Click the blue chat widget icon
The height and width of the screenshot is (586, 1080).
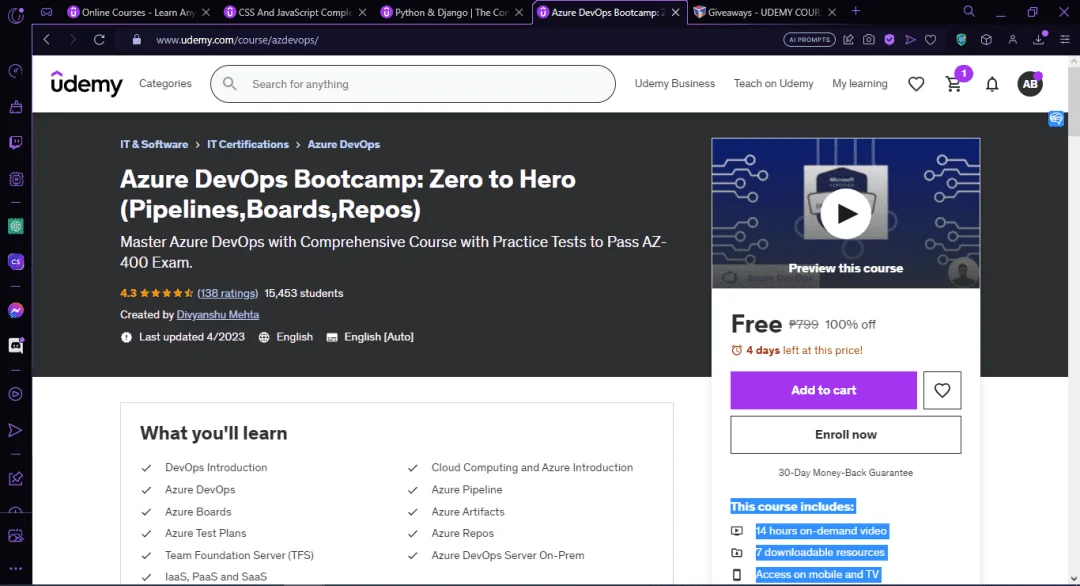tap(1056, 119)
